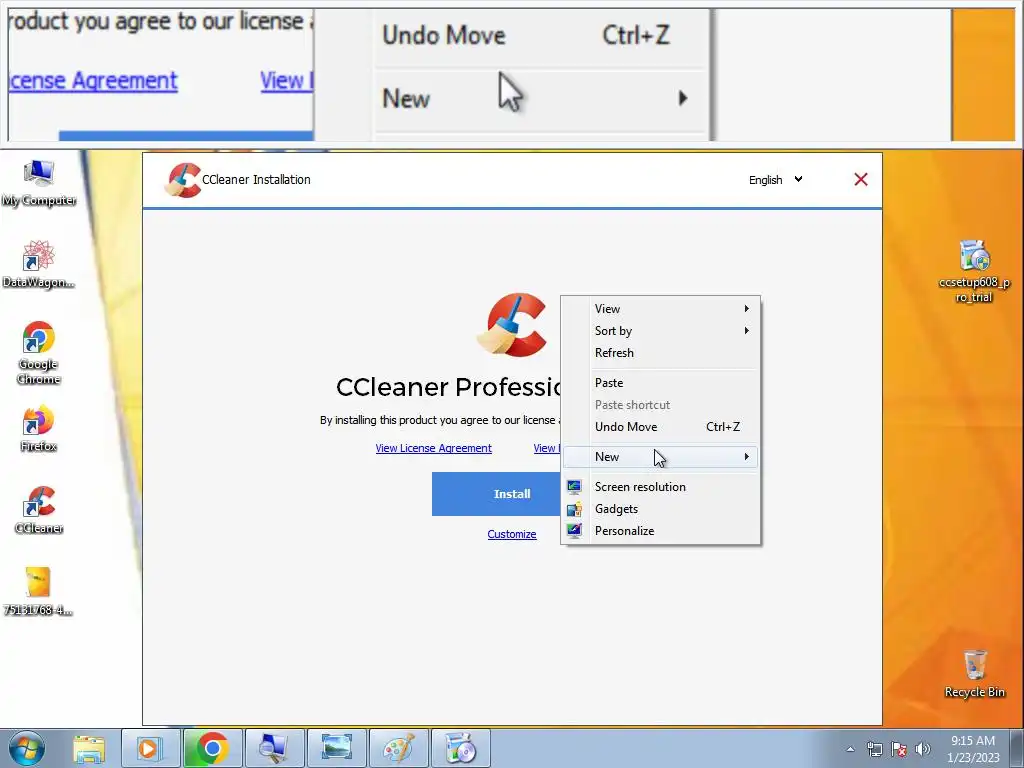Launch Firefox desktop shortcut

[x=38, y=429]
